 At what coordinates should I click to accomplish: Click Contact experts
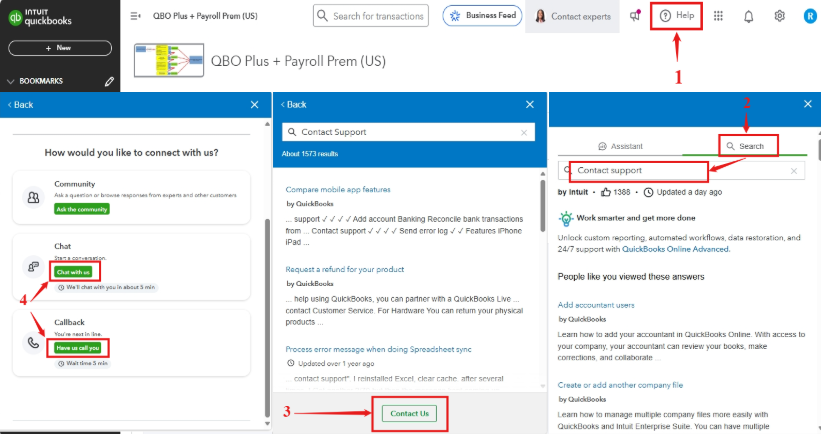point(572,17)
